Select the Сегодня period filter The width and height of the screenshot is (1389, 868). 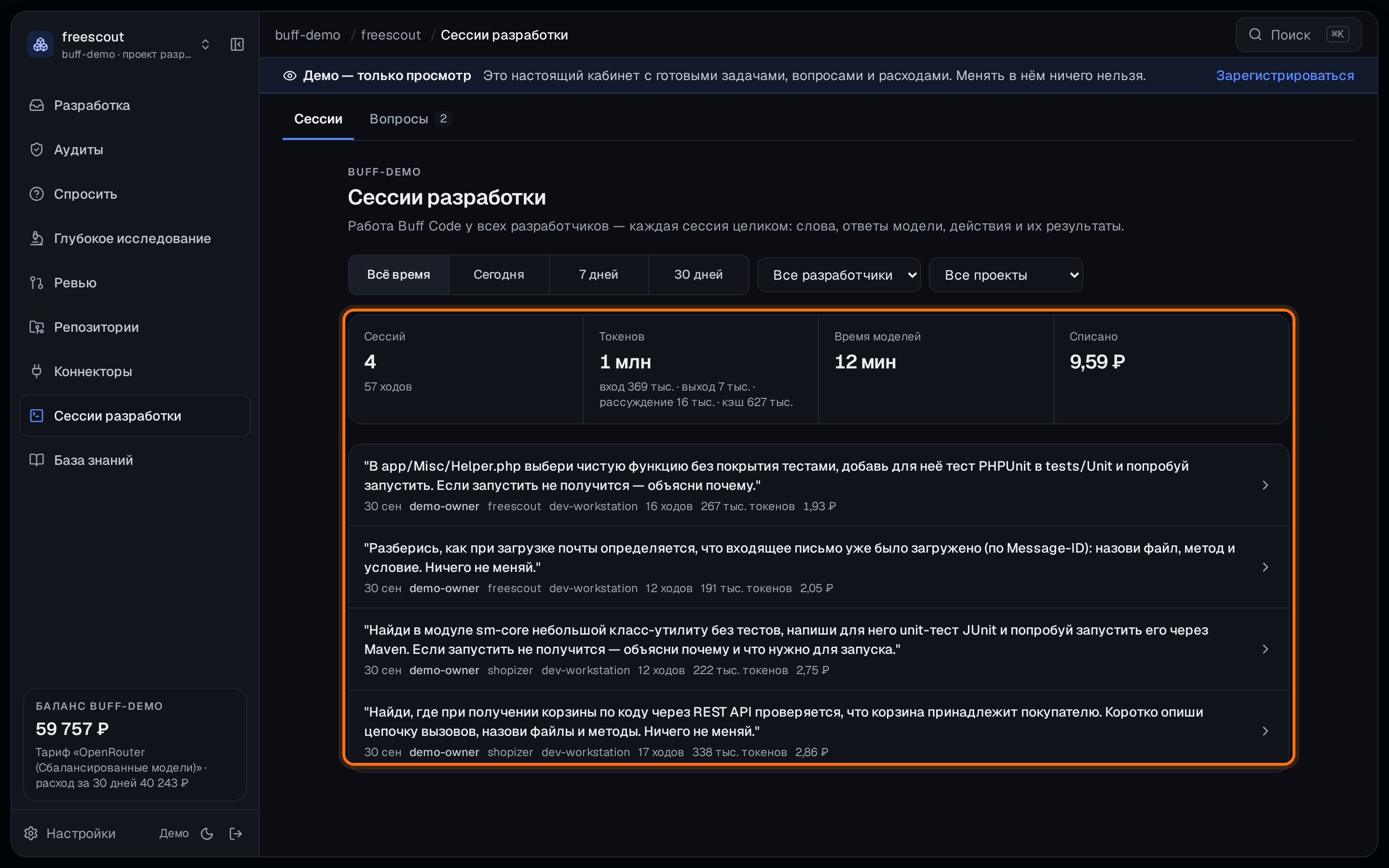499,275
